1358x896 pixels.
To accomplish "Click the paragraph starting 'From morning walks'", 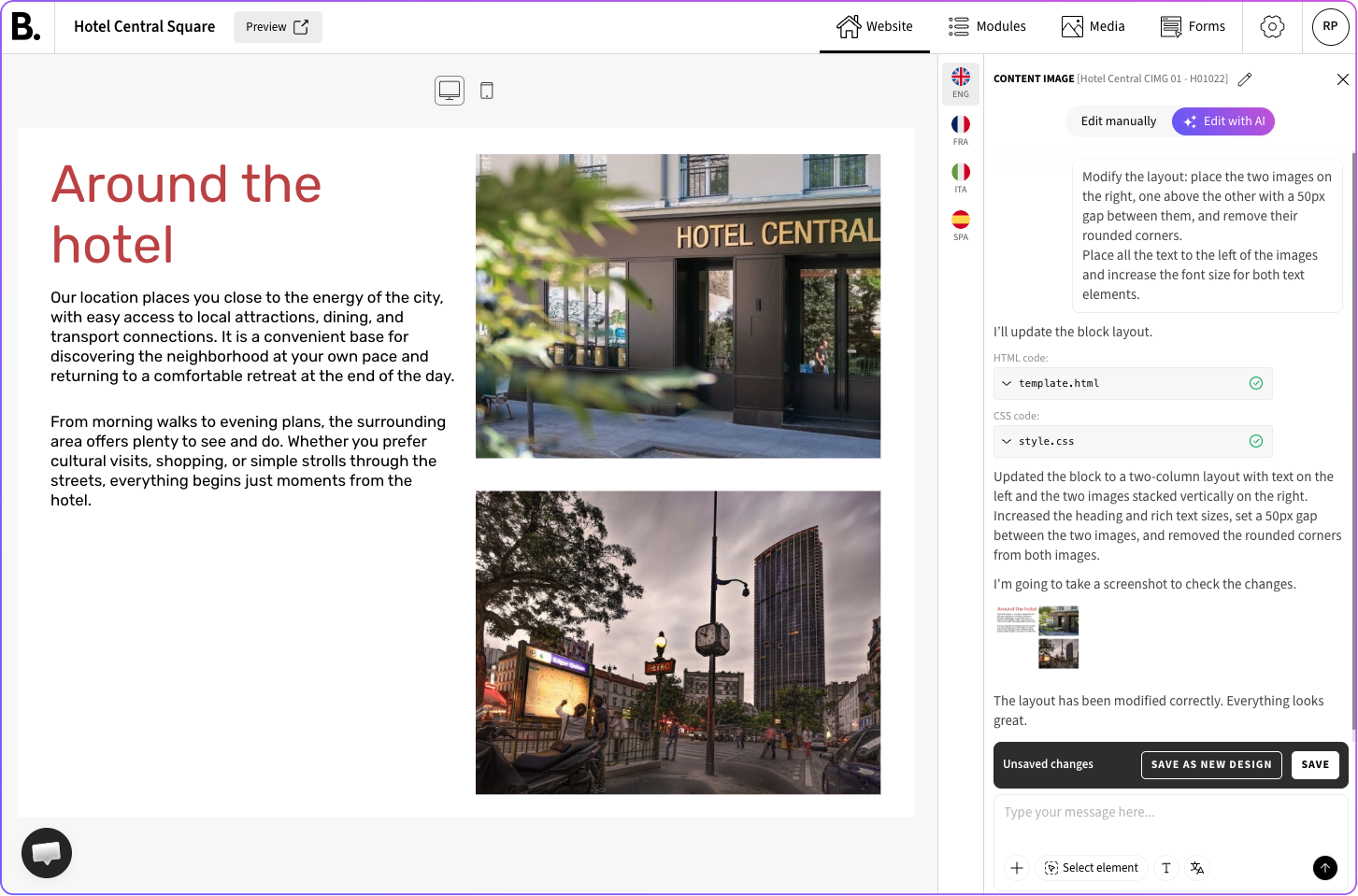I will [x=249, y=462].
